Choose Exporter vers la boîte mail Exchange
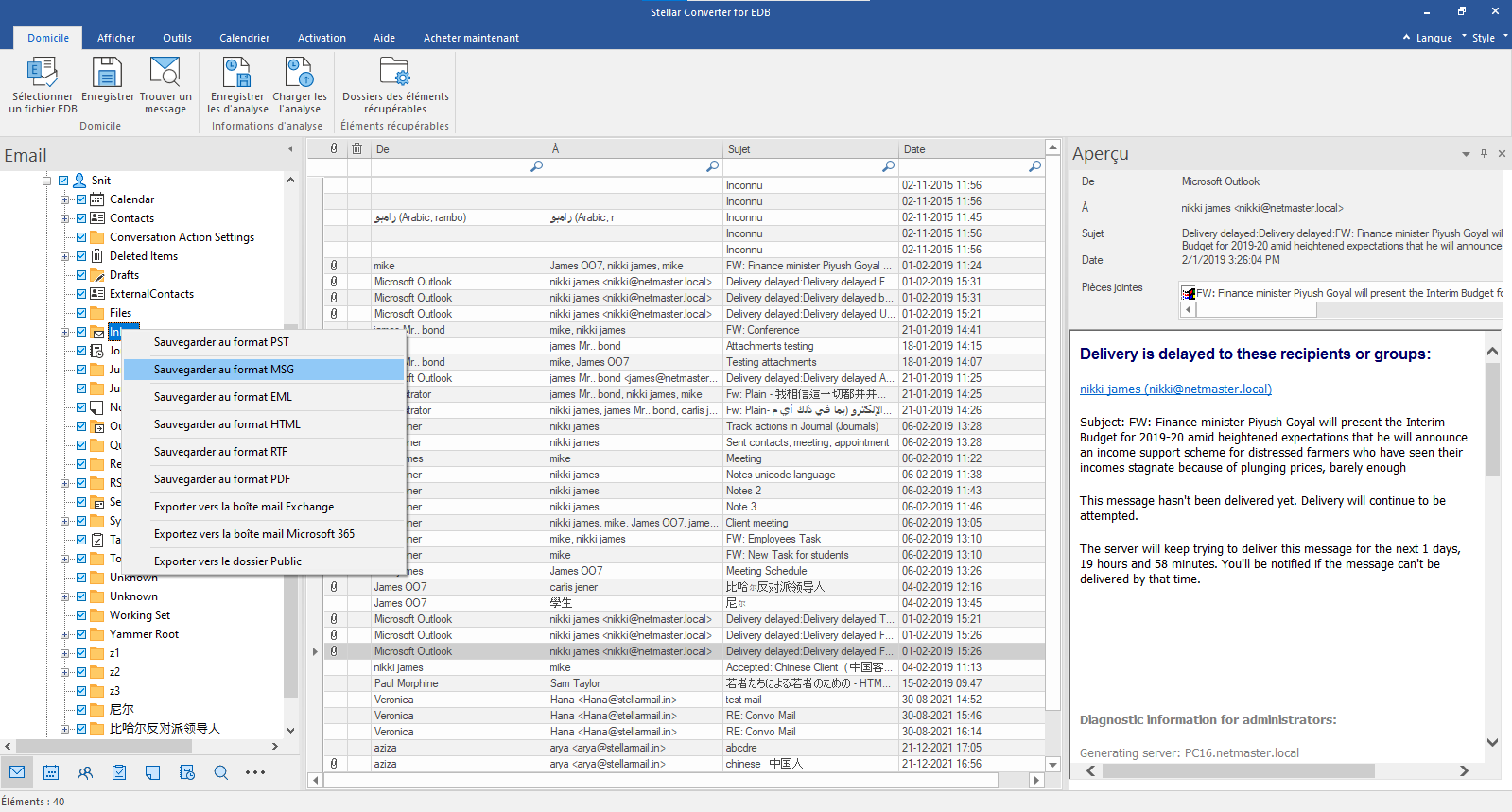The image size is (1512, 812). click(x=264, y=507)
